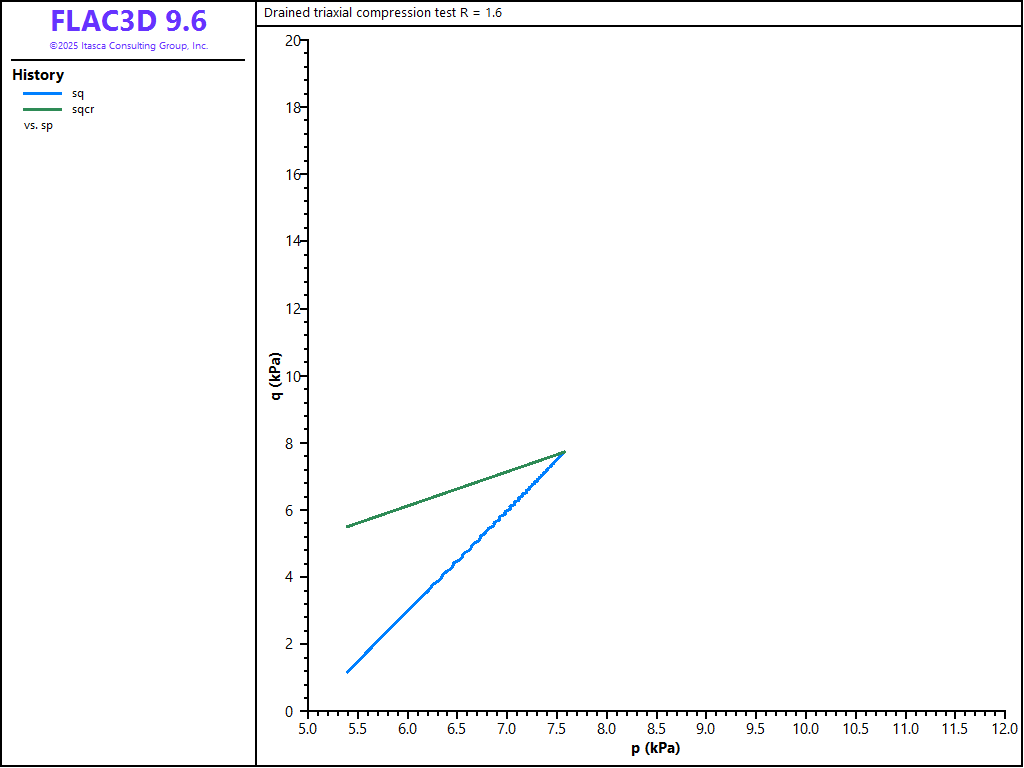The image size is (1024, 768).
Task: Click the 8.5 tick label on x-axis
Action: (656, 729)
